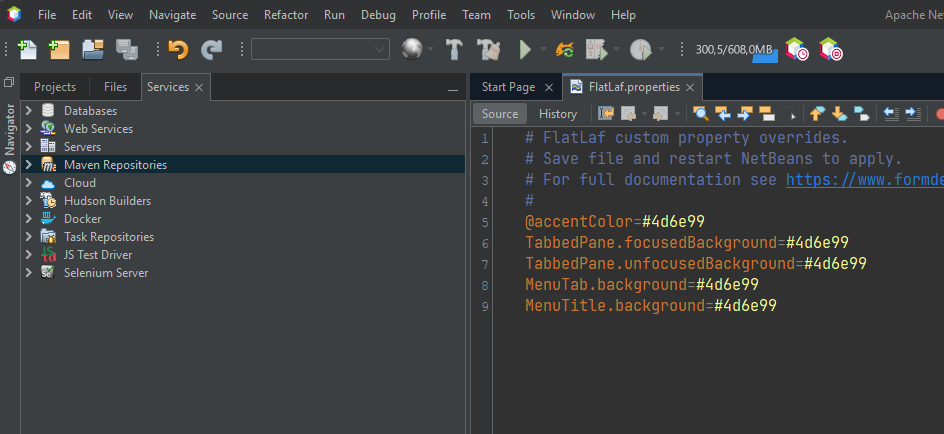The height and width of the screenshot is (434, 944).
Task: Click the globe browser icon in toolbar
Action: click(x=412, y=49)
